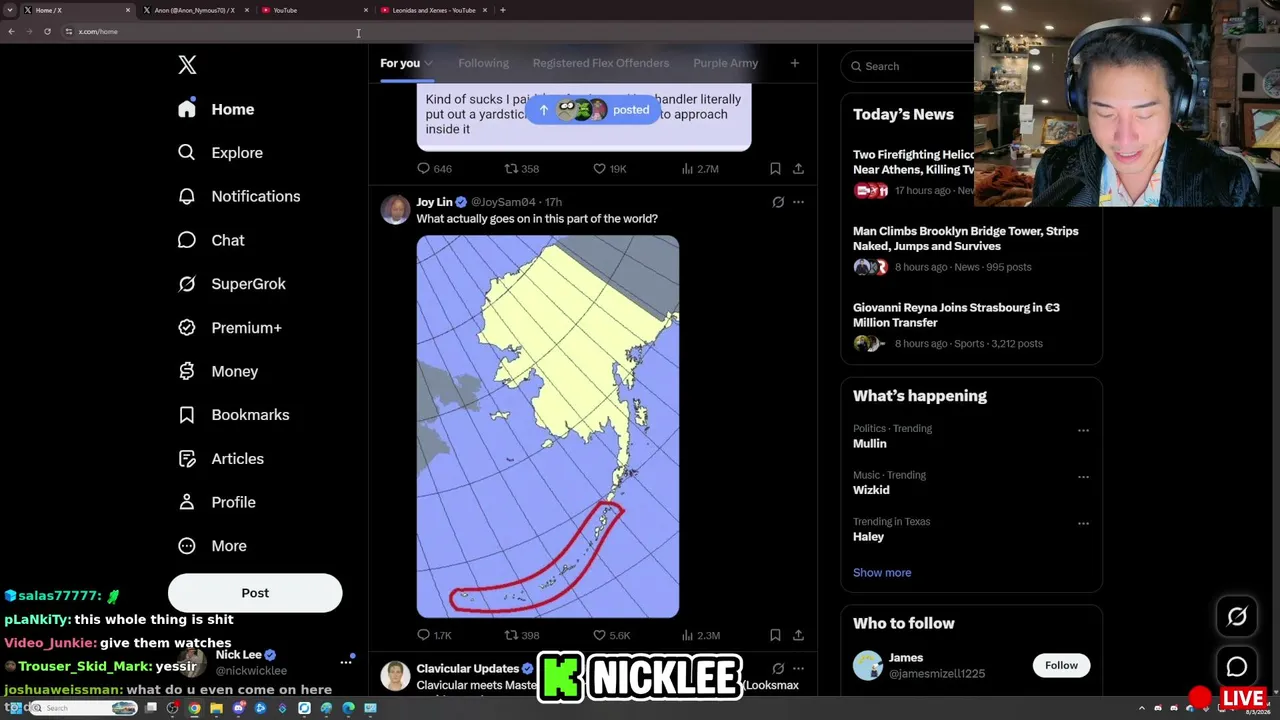The height and width of the screenshot is (720, 1280).
Task: Share Joy Lin's map post
Action: coord(798,635)
